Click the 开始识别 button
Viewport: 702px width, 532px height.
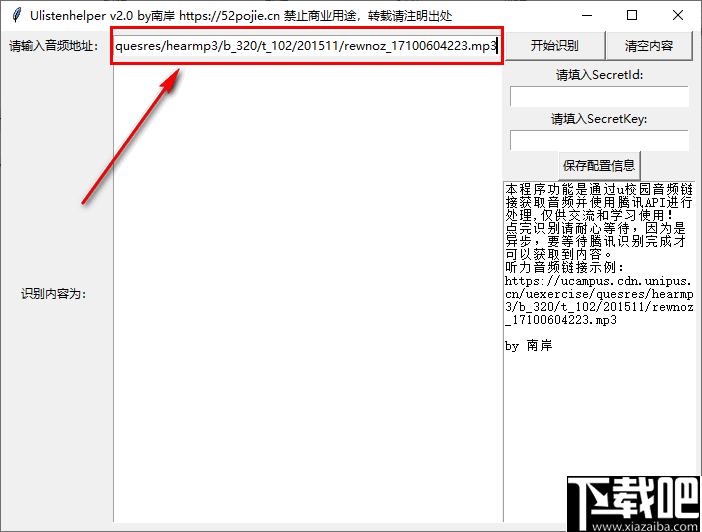(x=555, y=45)
